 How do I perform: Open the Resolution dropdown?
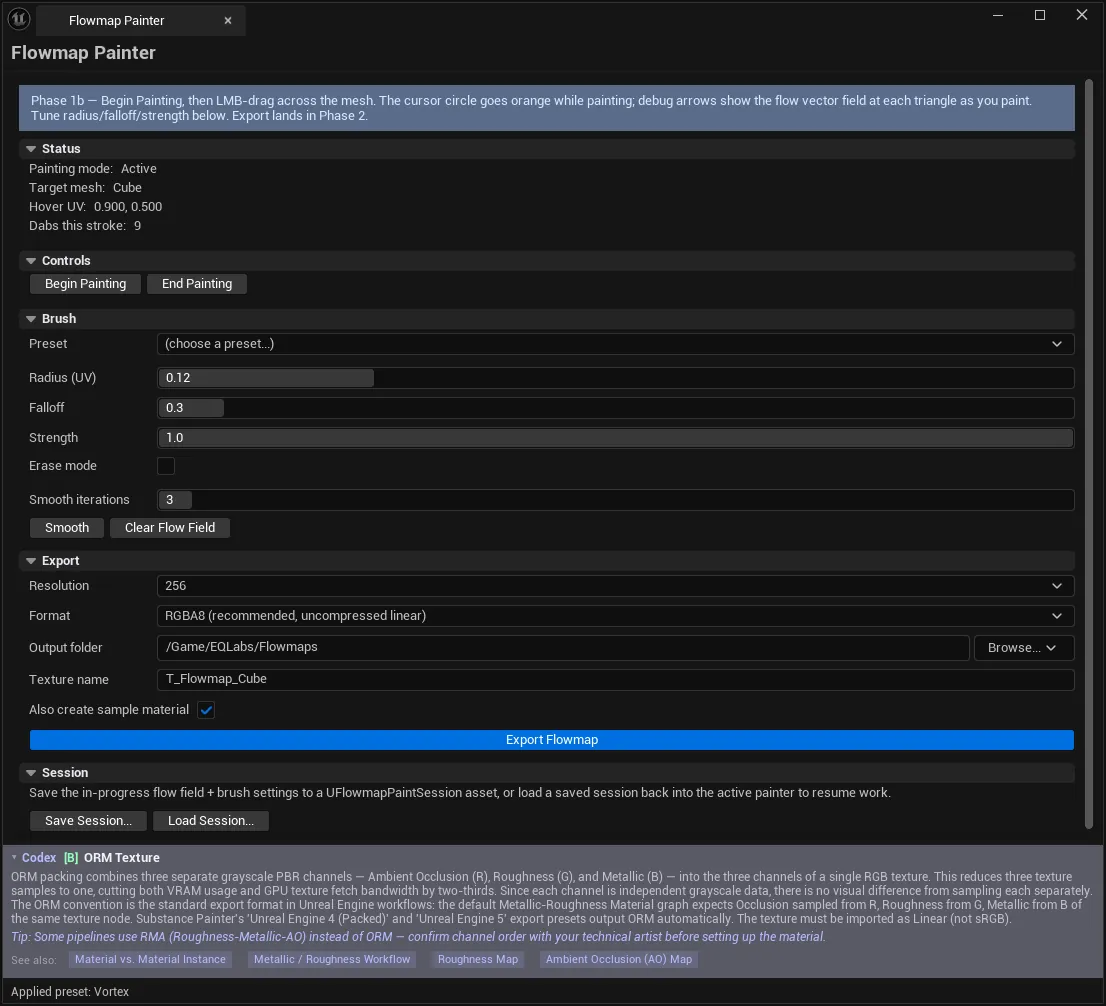click(x=615, y=586)
